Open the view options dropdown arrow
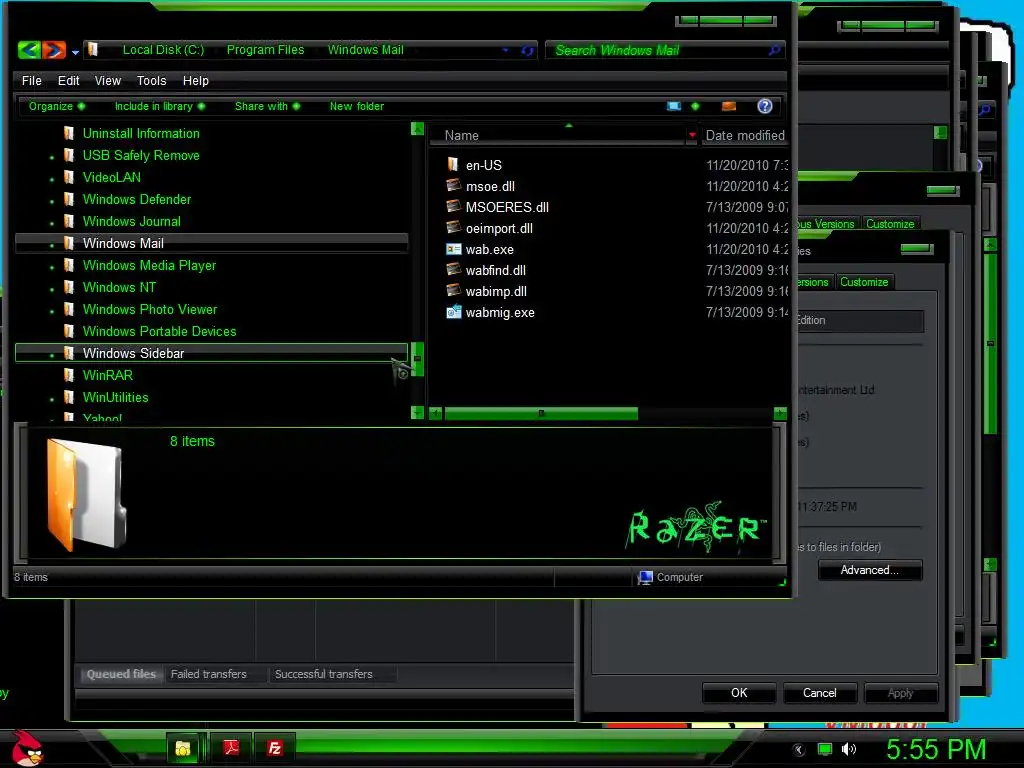Image resolution: width=1024 pixels, height=768 pixels. pyautogui.click(x=695, y=106)
